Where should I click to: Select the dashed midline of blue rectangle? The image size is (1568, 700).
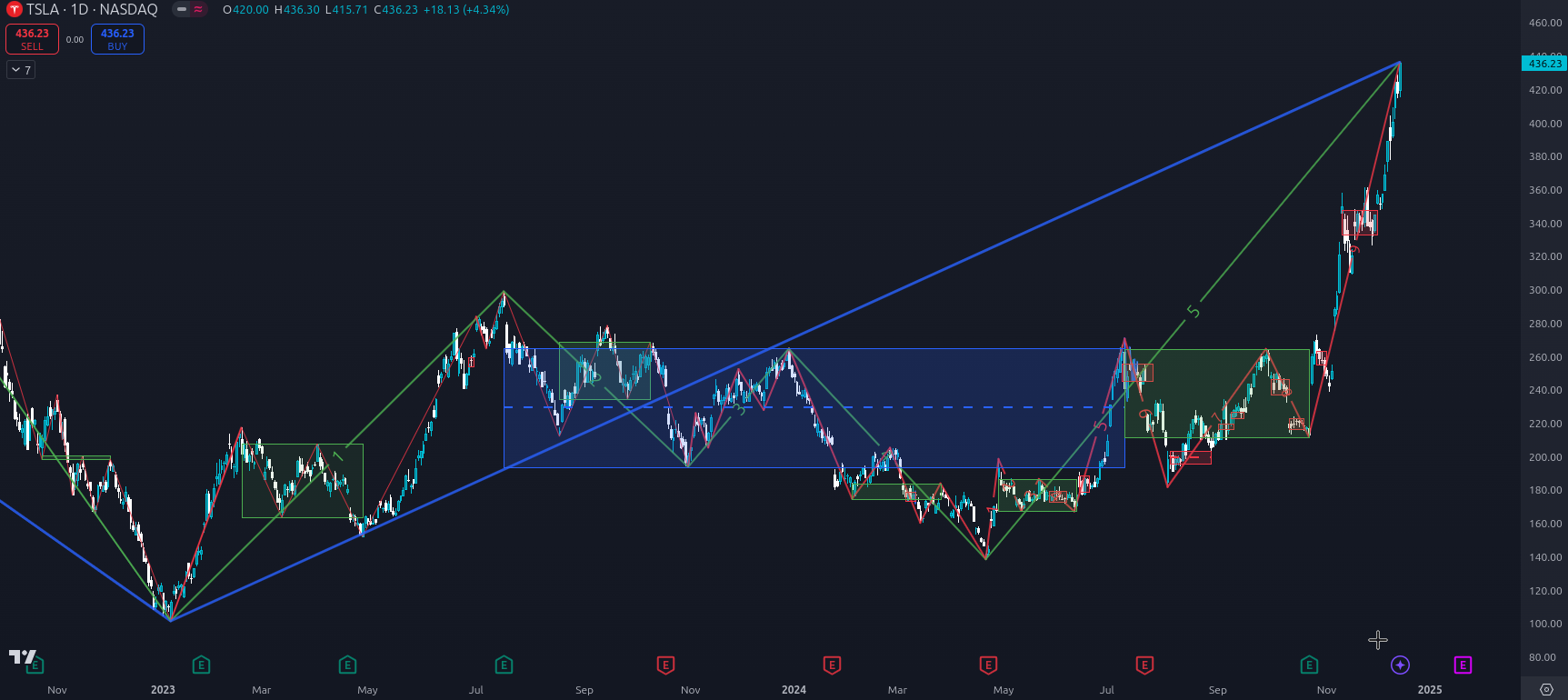pos(818,407)
